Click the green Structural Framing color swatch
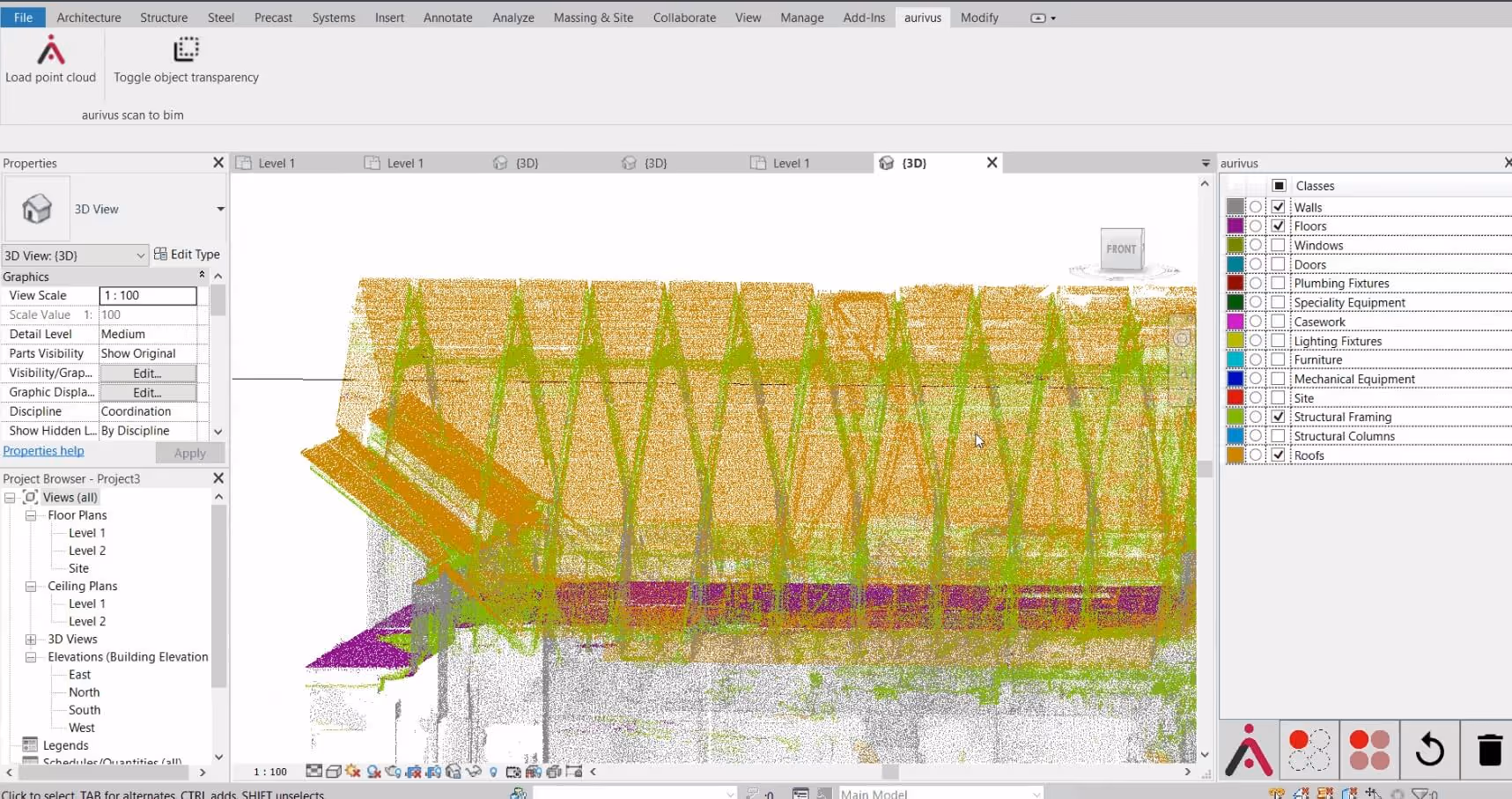The width and height of the screenshot is (1512, 799). pyautogui.click(x=1235, y=417)
